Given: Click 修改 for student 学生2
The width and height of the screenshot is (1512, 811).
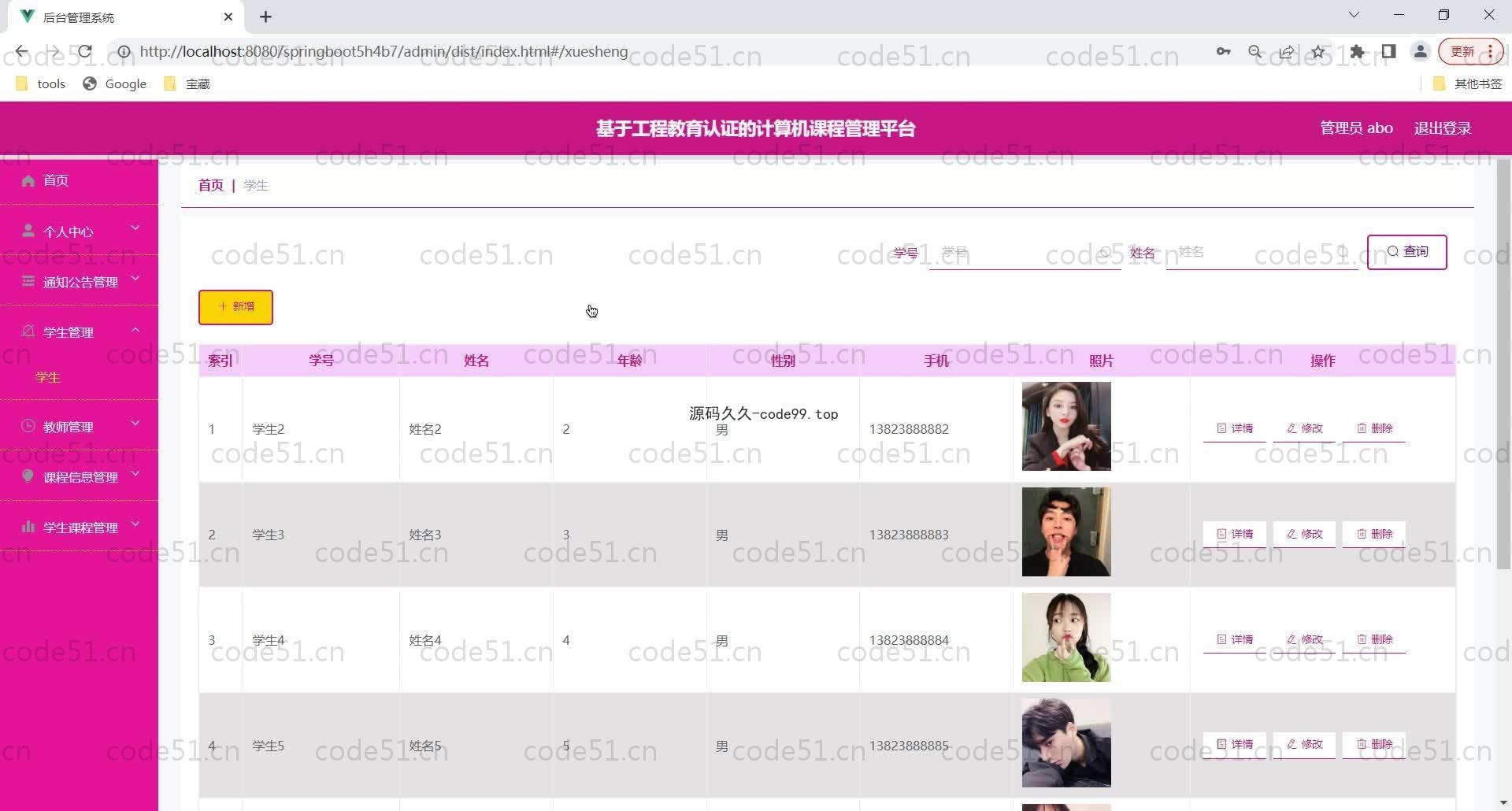Looking at the screenshot, I should [1304, 428].
